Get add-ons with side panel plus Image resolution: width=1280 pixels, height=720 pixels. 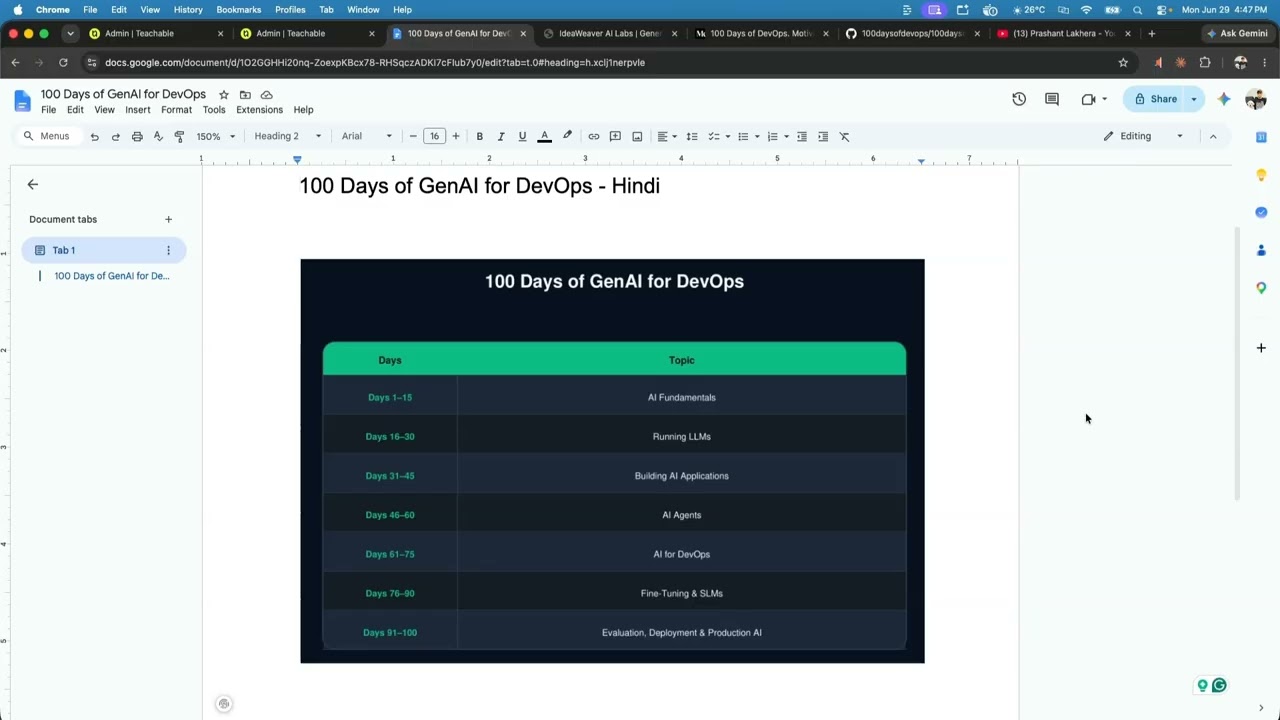[x=1261, y=348]
